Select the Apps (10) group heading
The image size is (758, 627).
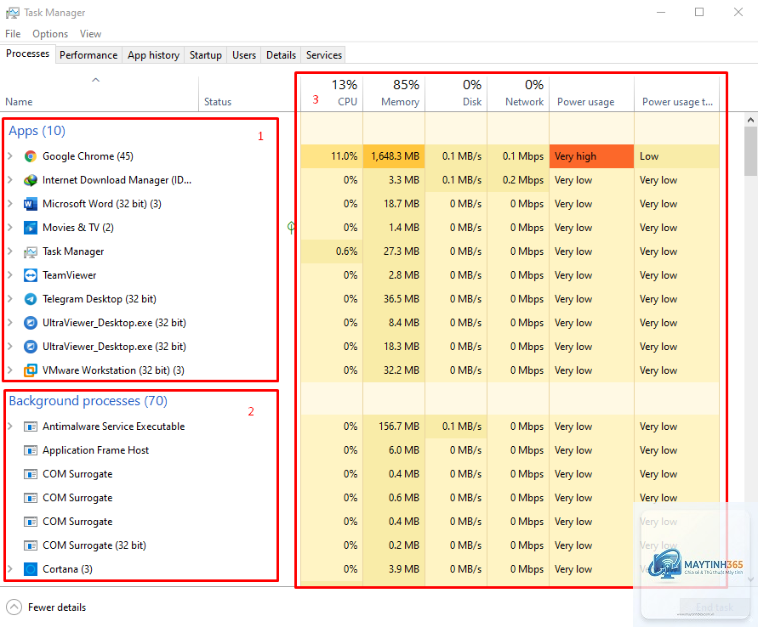(37, 131)
